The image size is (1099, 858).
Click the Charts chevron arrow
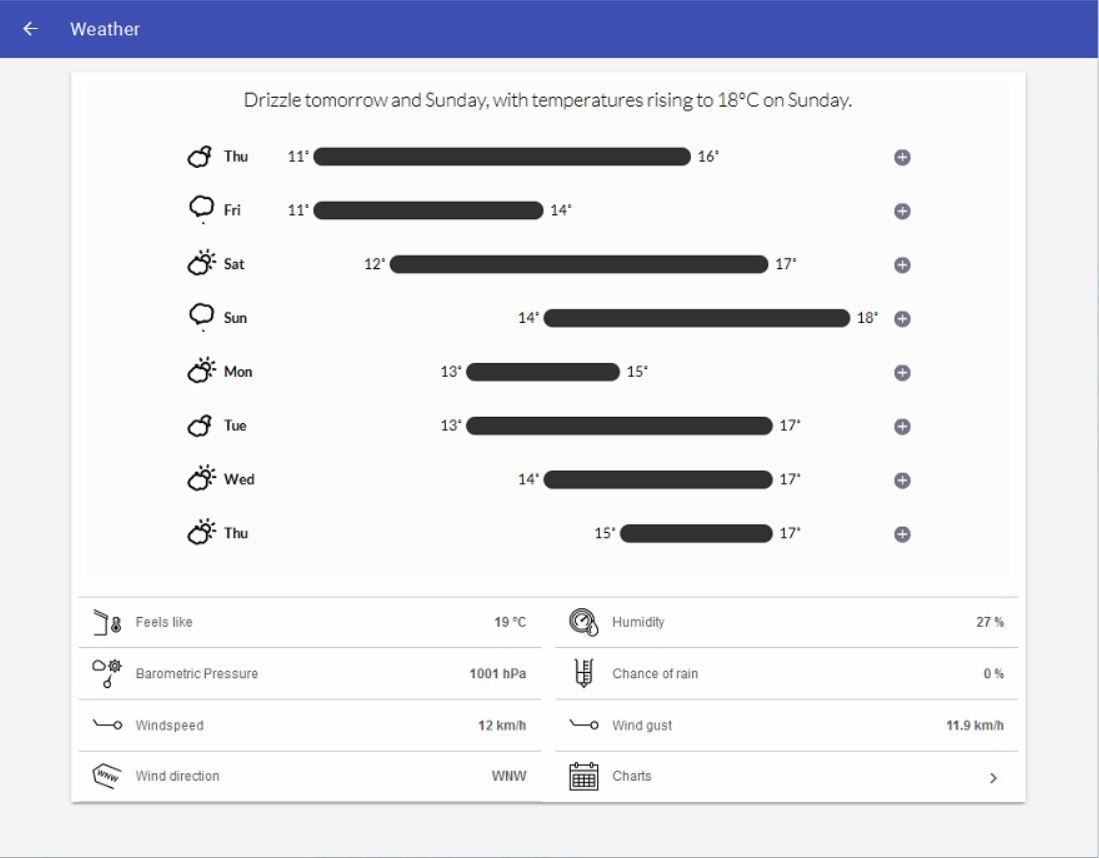coord(993,777)
